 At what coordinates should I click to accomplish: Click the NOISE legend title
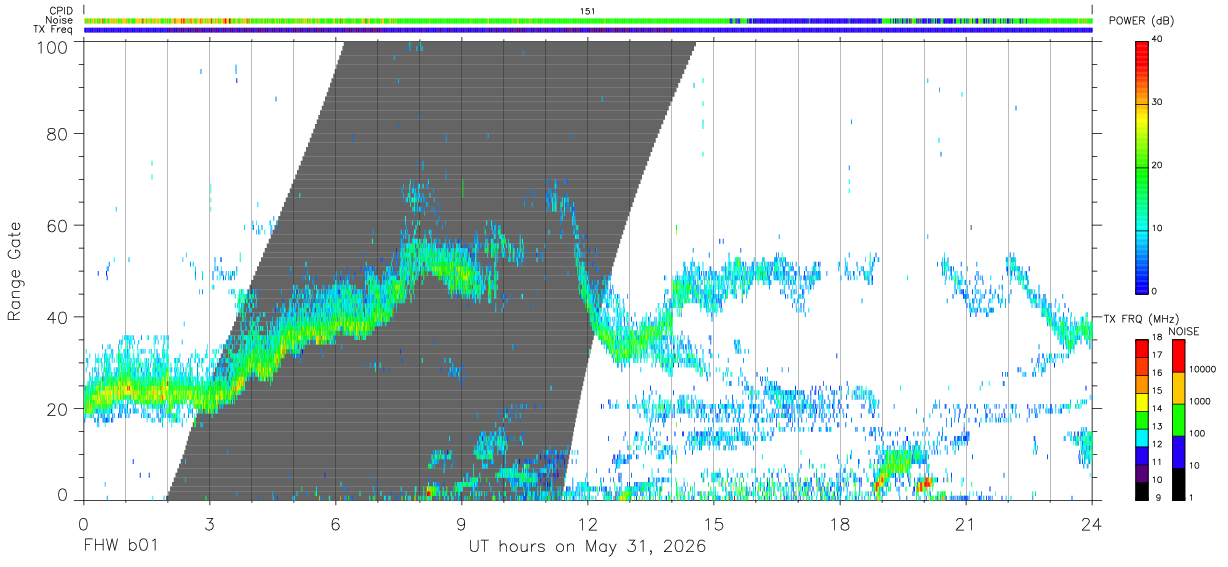[1184, 331]
